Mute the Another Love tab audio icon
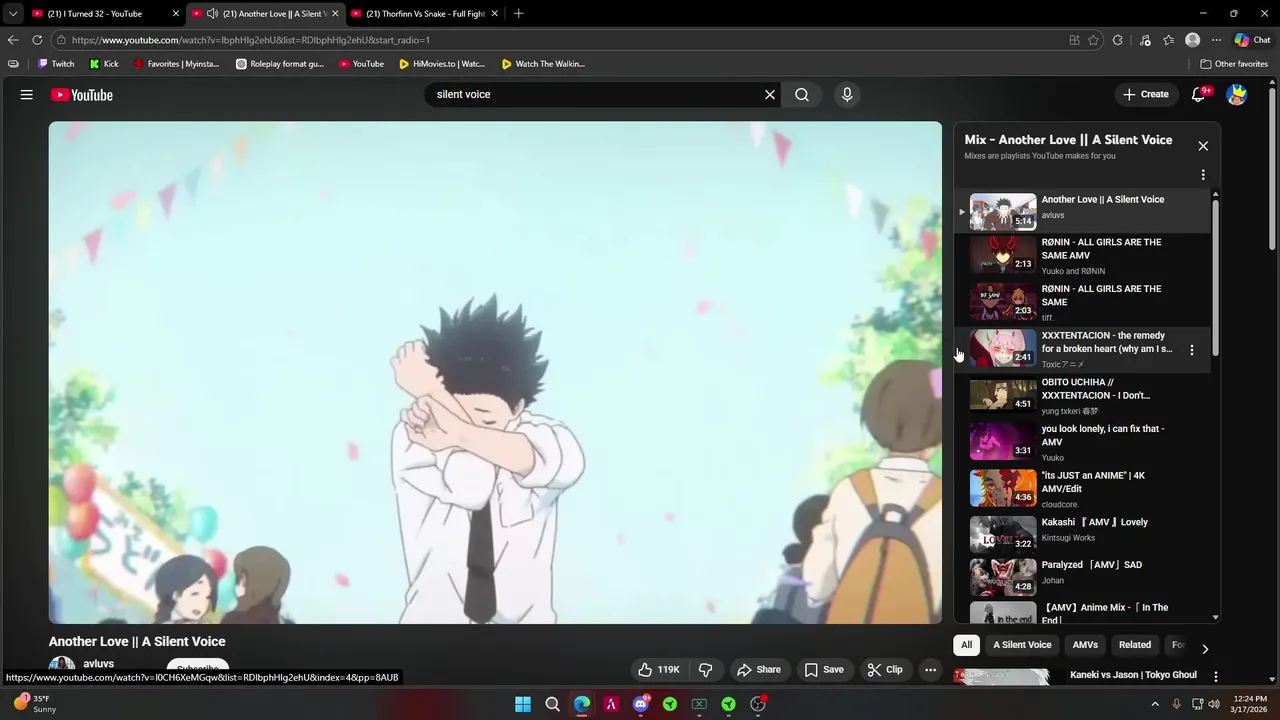Viewport: 1280px width, 720px height. tap(212, 14)
